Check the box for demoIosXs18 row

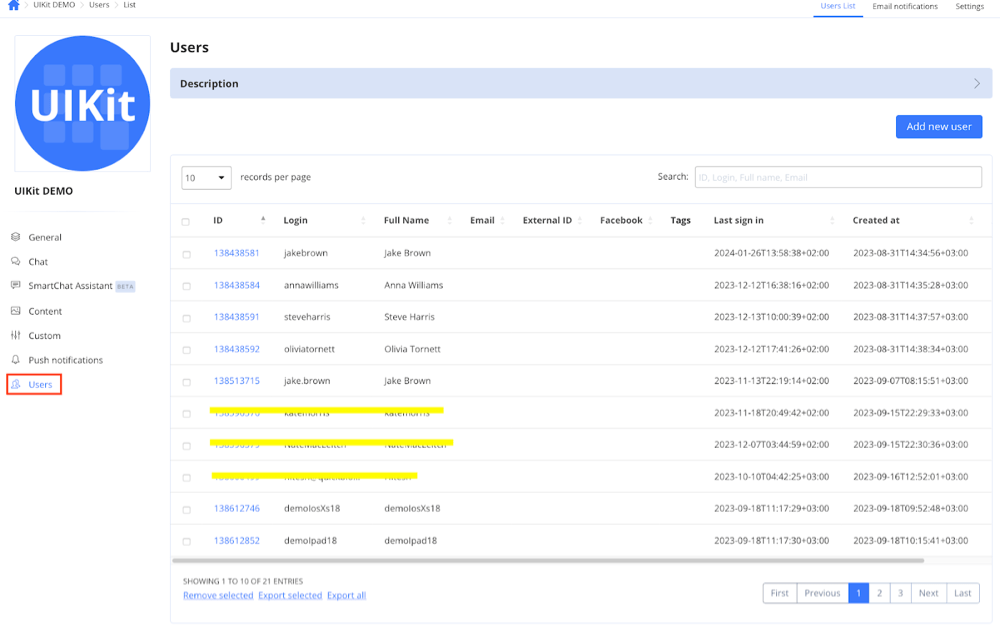(x=186, y=509)
